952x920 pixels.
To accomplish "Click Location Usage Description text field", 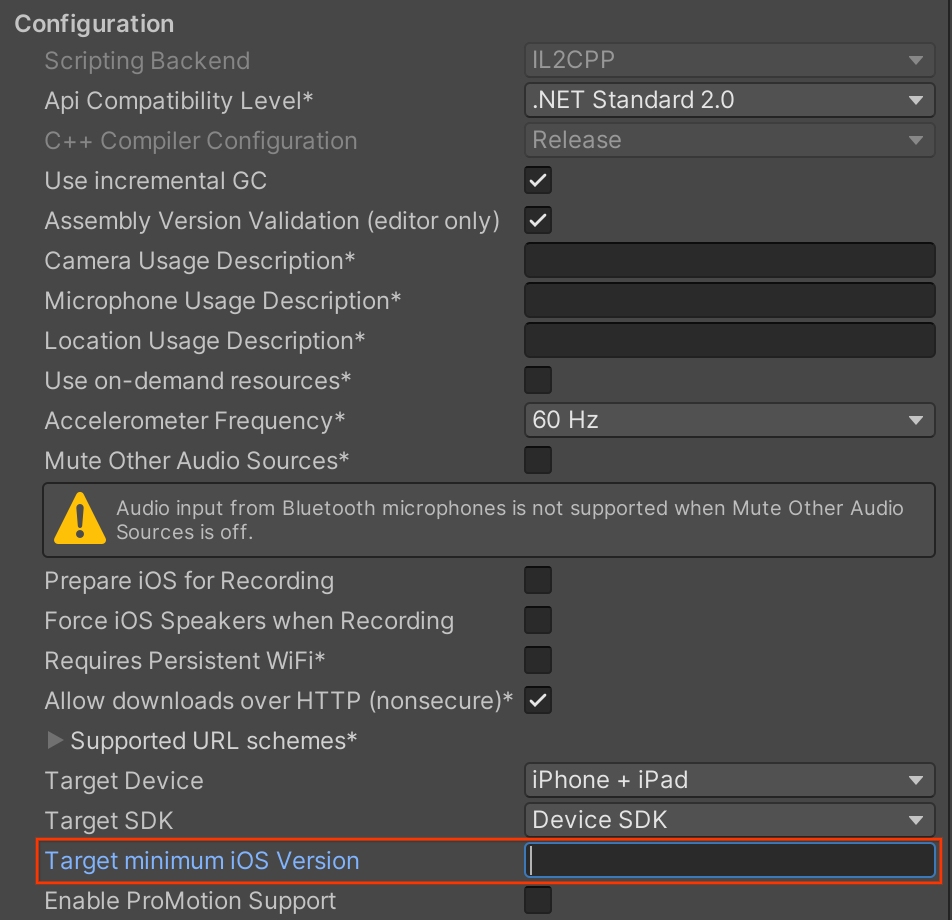I will (x=729, y=341).
